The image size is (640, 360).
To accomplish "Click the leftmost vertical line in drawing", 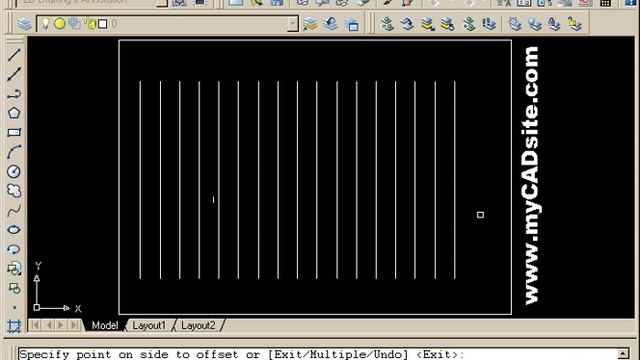I will (x=140, y=180).
